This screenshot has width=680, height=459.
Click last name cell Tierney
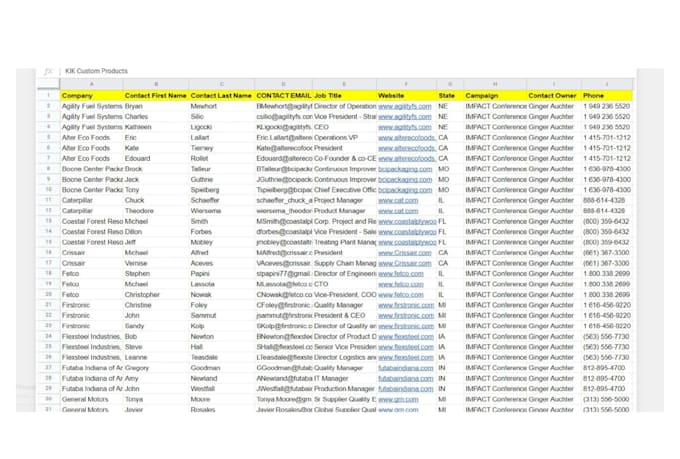point(222,148)
